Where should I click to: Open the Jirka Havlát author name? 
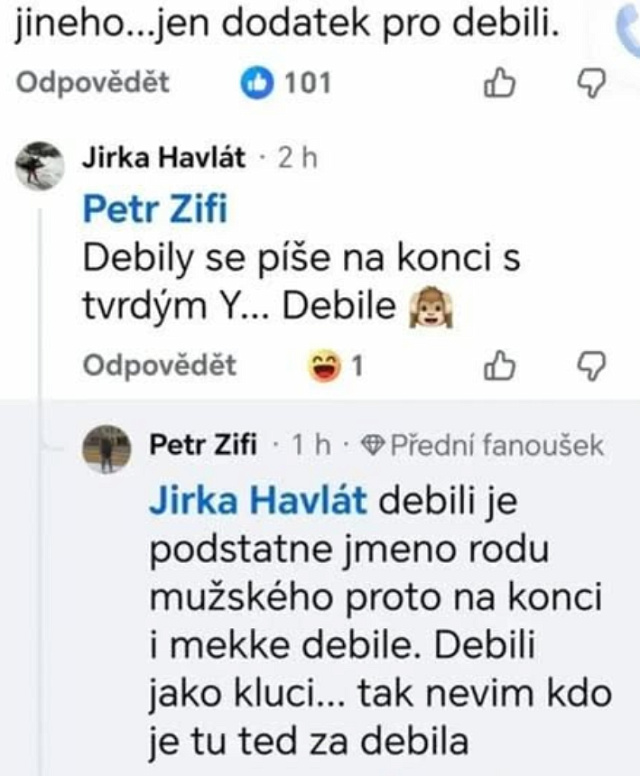pyautogui.click(x=162, y=159)
